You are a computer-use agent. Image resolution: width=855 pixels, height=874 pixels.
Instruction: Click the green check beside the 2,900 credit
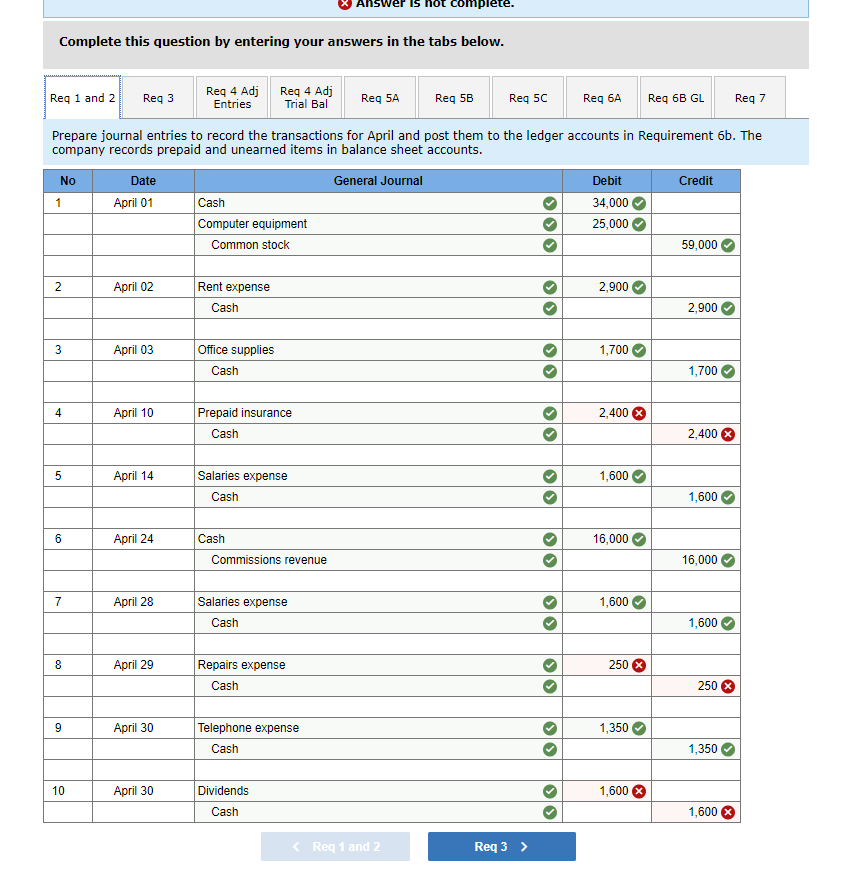coord(728,308)
